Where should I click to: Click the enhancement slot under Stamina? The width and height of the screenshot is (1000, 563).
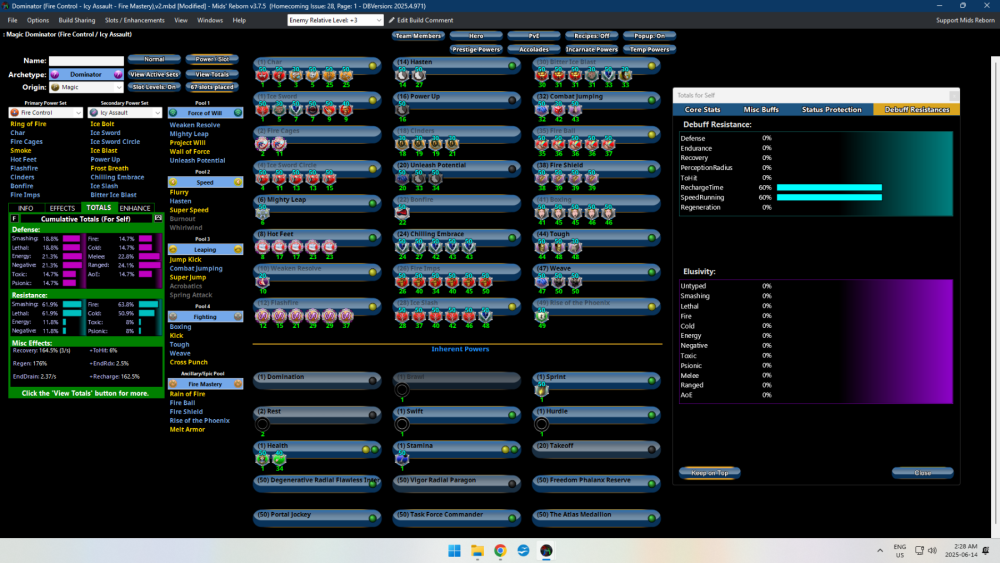click(x=402, y=459)
